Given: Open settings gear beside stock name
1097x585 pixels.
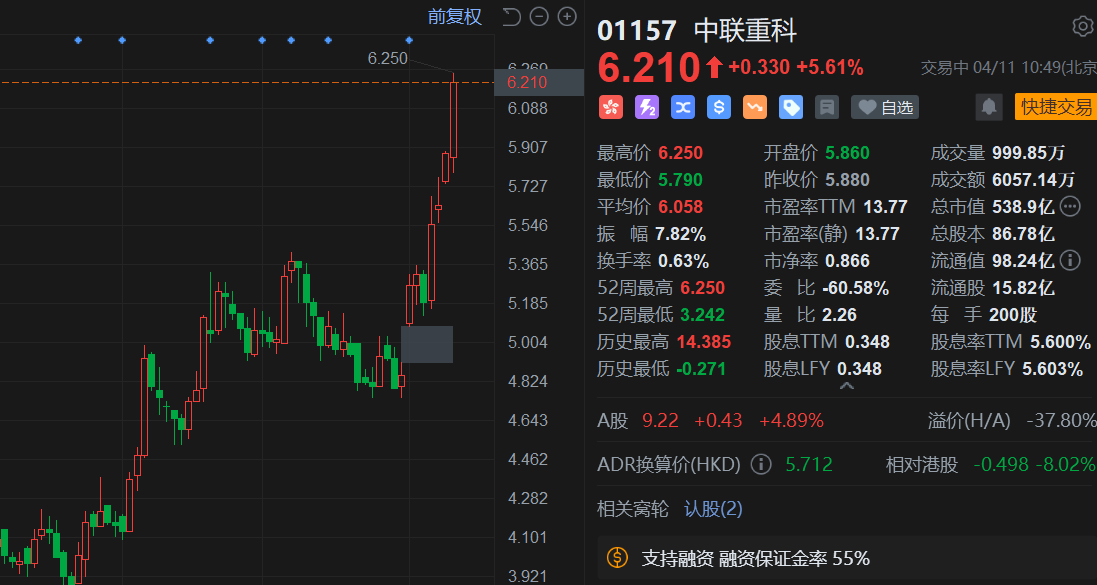Looking at the screenshot, I should 1082,26.
